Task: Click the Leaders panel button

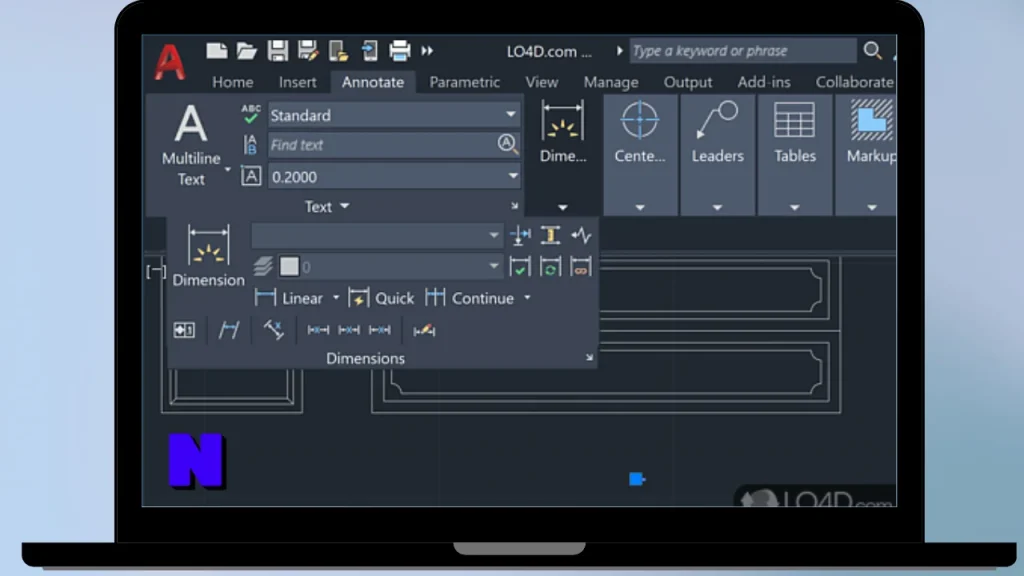Action: coord(717,133)
